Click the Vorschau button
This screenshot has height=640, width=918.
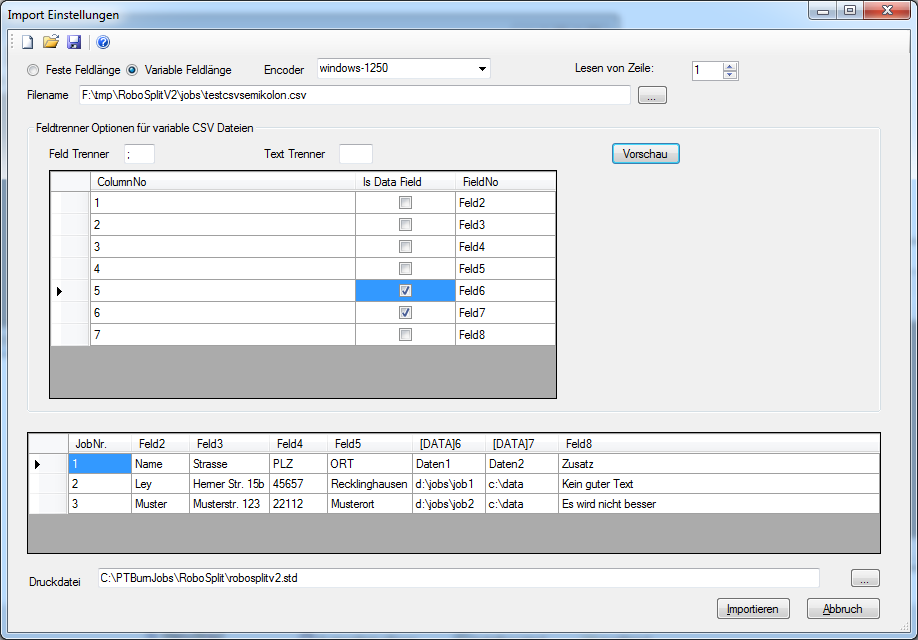[x=645, y=154]
